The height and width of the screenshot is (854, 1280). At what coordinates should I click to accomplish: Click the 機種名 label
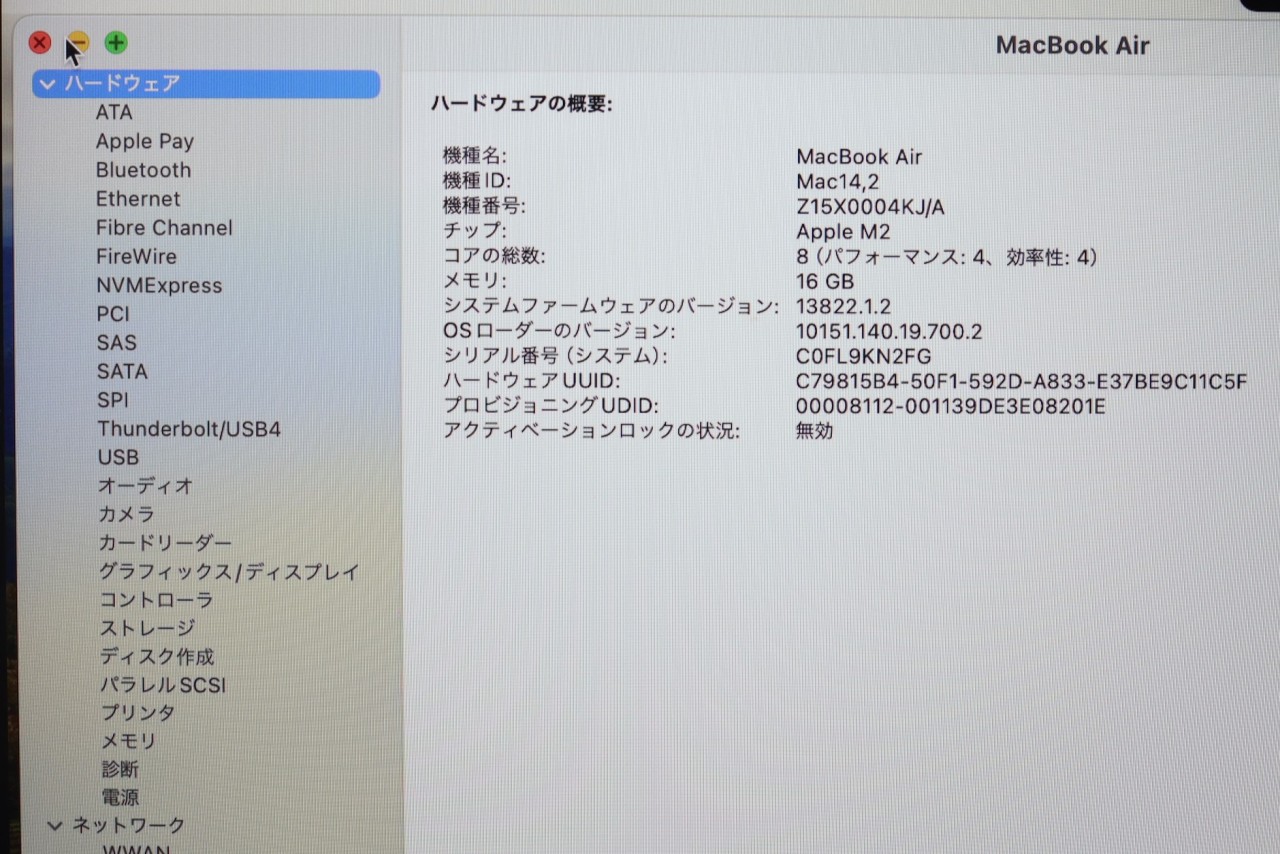click(x=475, y=157)
